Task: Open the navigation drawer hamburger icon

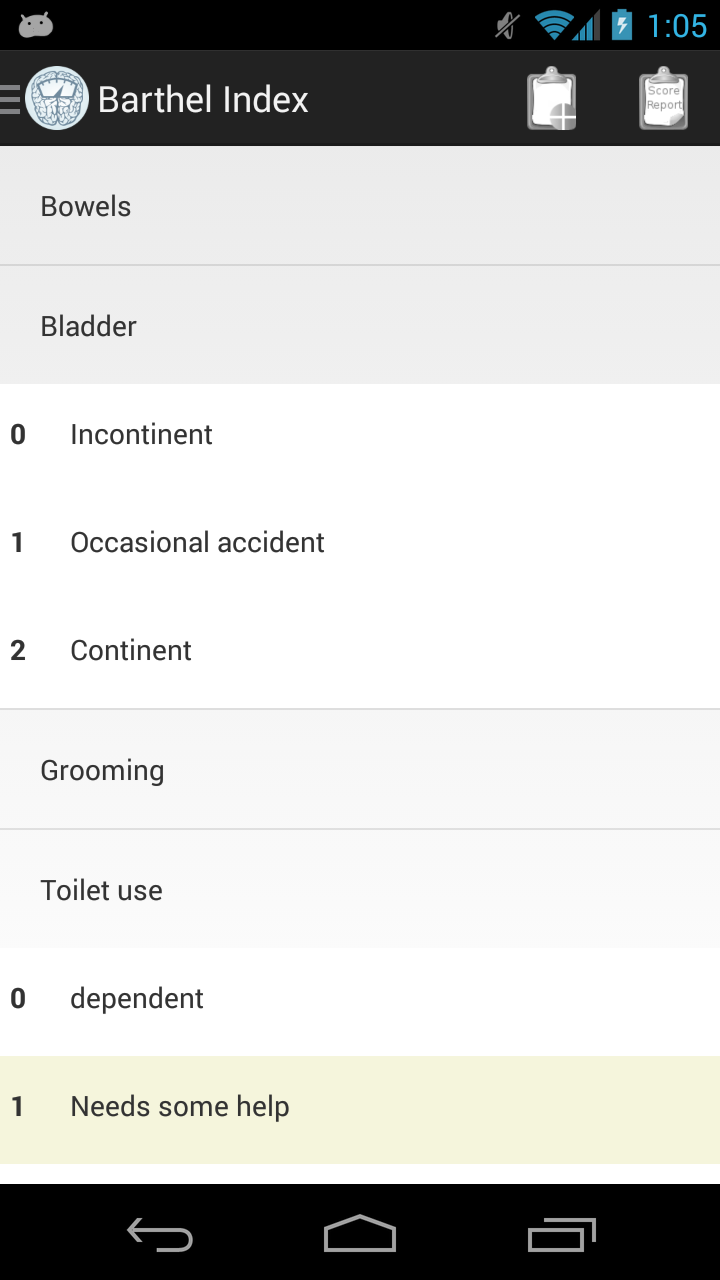Action: coord(11,99)
